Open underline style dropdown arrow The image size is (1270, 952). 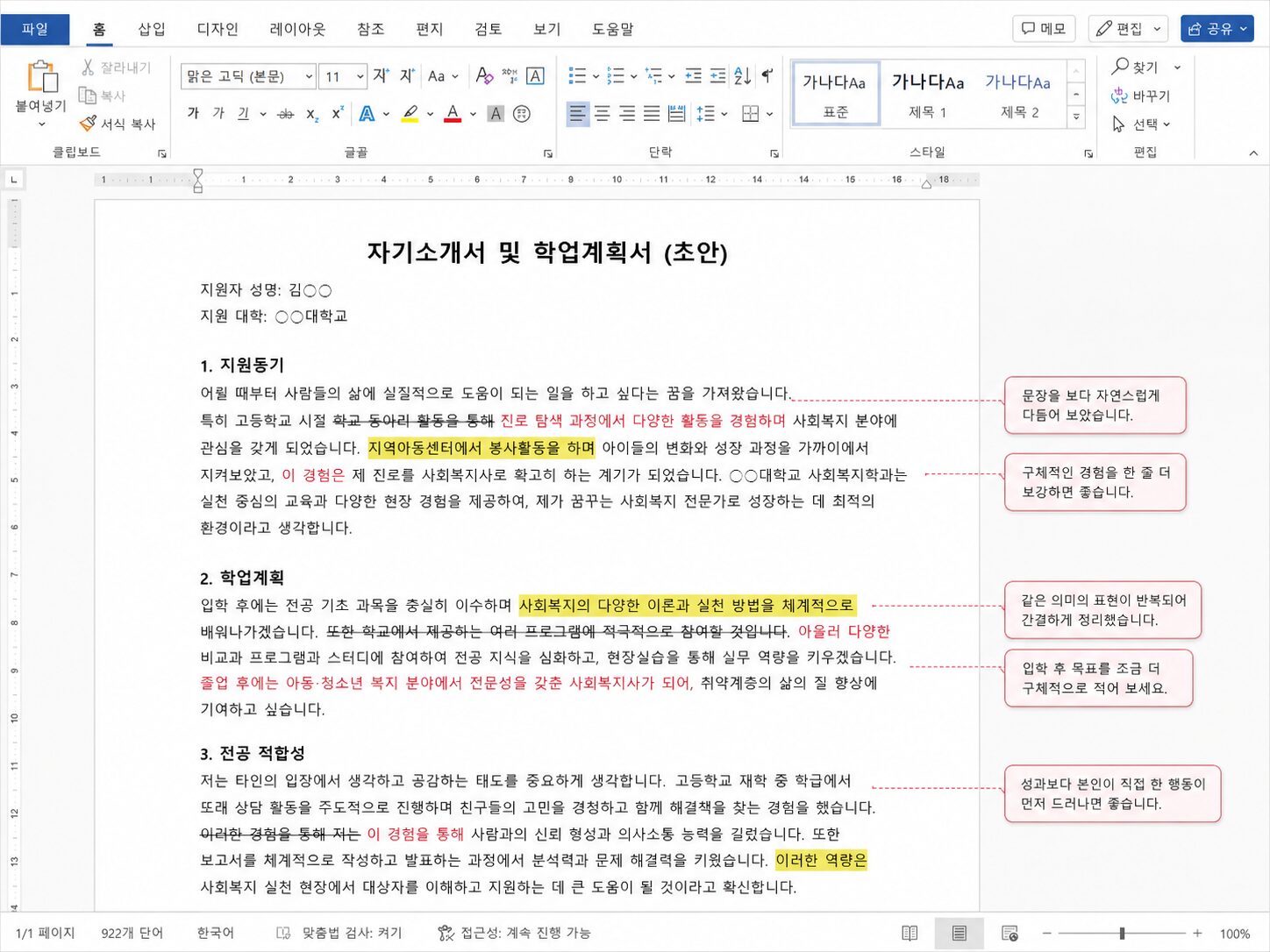tap(262, 114)
